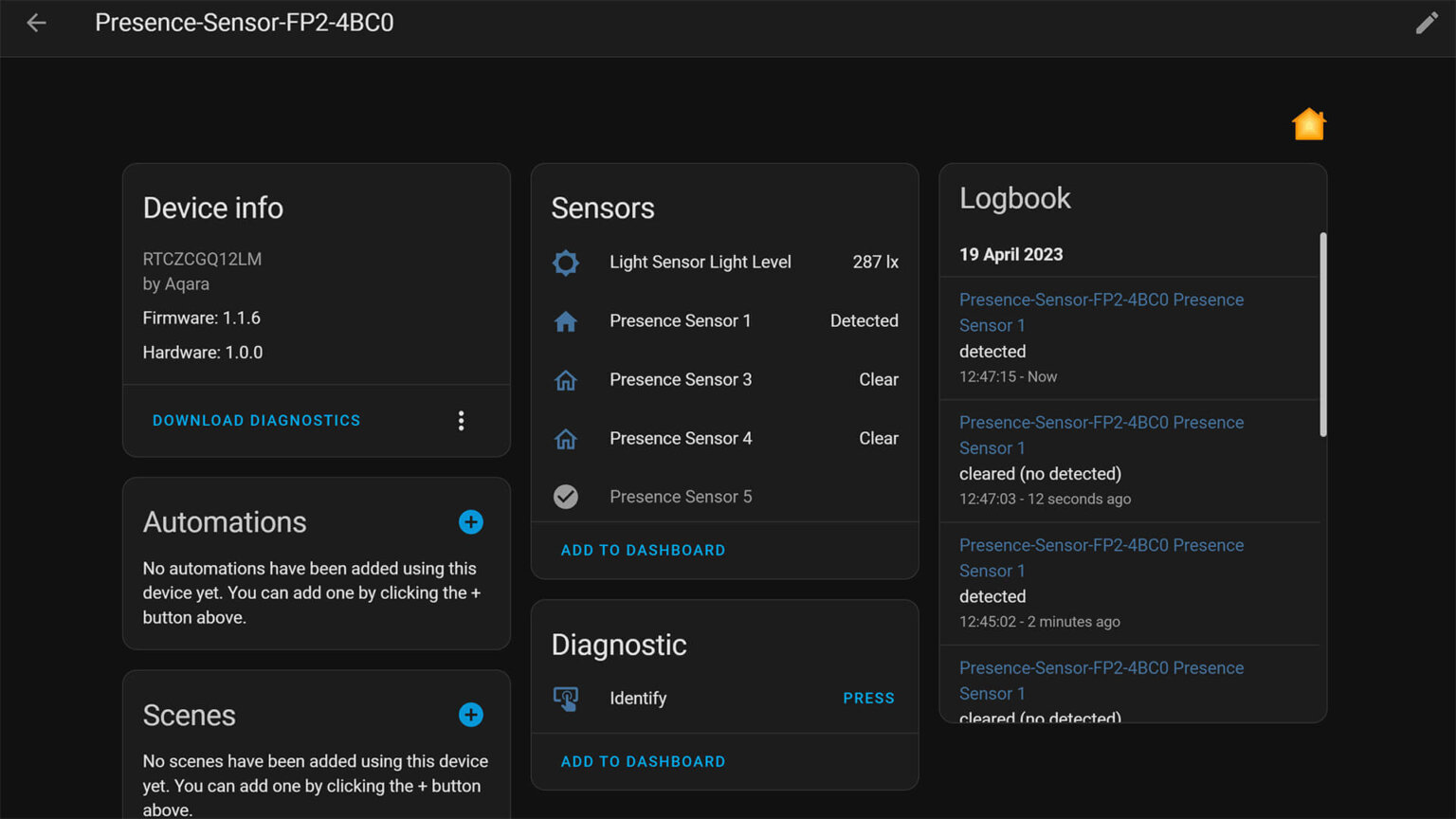
Task: Click the orange HomeKit house icon
Action: point(1308,124)
